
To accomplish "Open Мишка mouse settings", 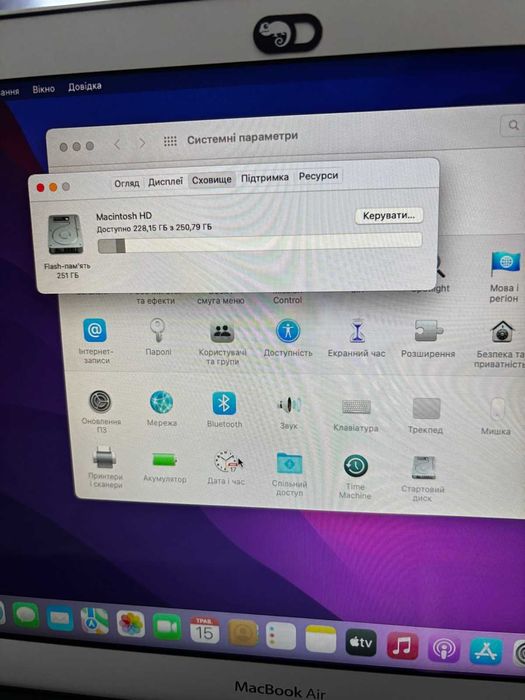I will (x=496, y=416).
